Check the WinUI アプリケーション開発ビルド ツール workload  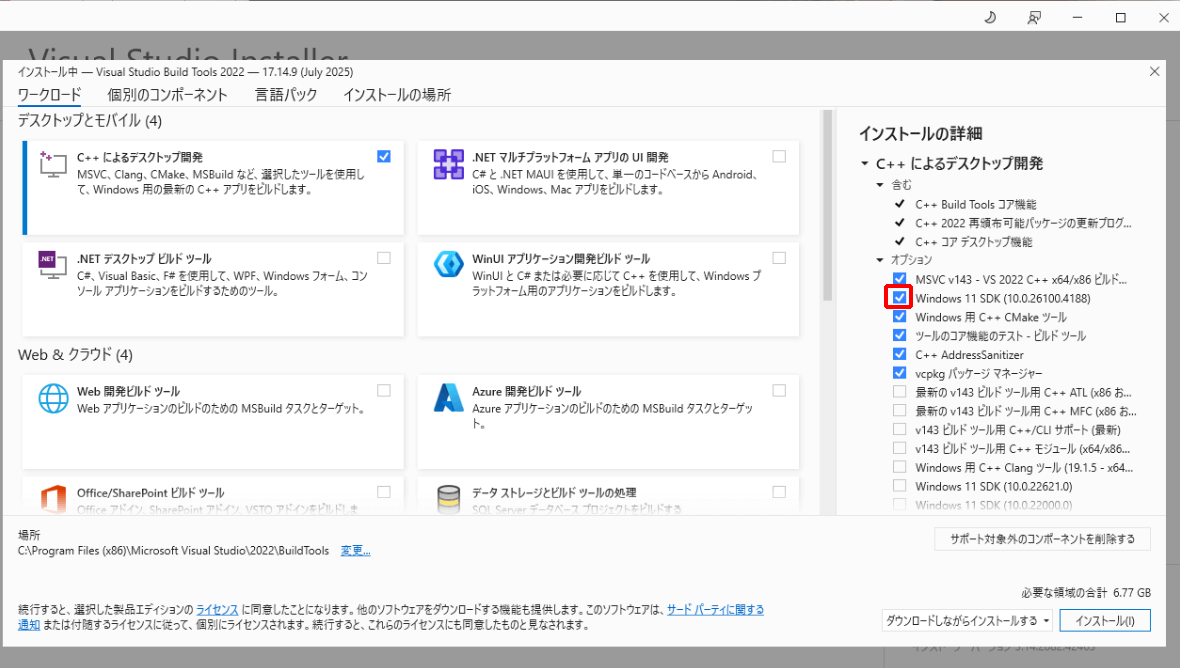(779, 258)
